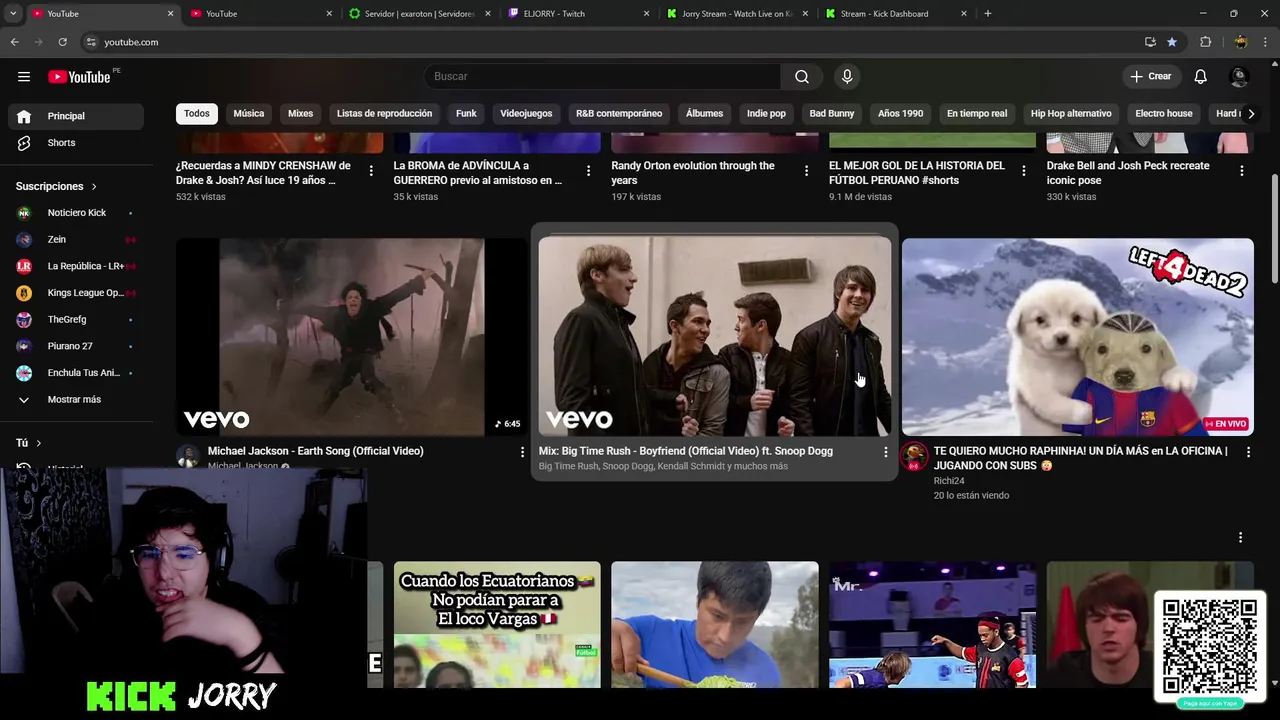Play Big Time Rush Boyfriend mix thumbnail
1280x720 pixels.
point(714,337)
